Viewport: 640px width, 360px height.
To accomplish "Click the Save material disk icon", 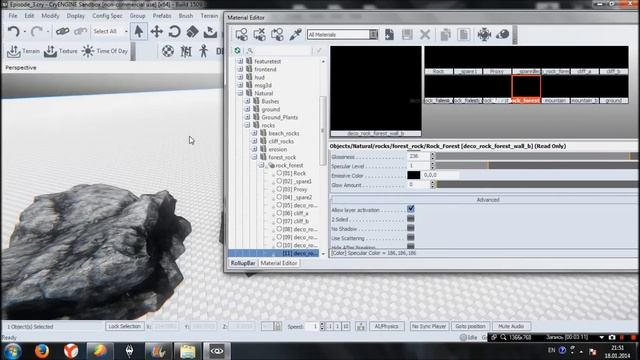I will [407, 34].
